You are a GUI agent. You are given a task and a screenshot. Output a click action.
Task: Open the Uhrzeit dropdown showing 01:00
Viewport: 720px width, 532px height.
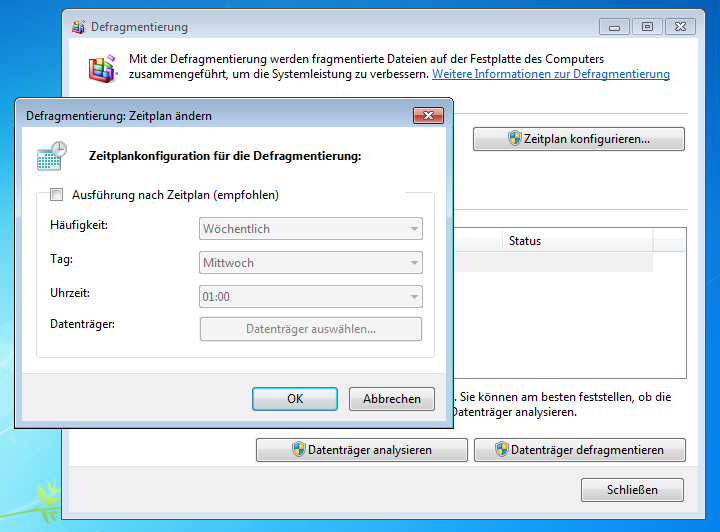tap(311, 297)
